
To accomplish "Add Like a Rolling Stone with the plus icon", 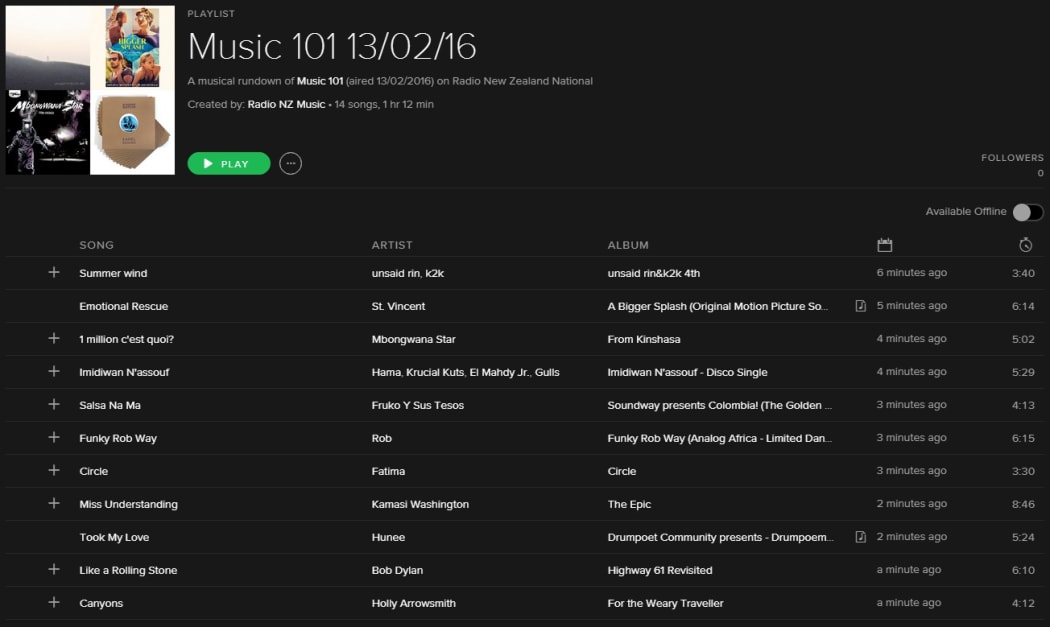I will pos(54,570).
